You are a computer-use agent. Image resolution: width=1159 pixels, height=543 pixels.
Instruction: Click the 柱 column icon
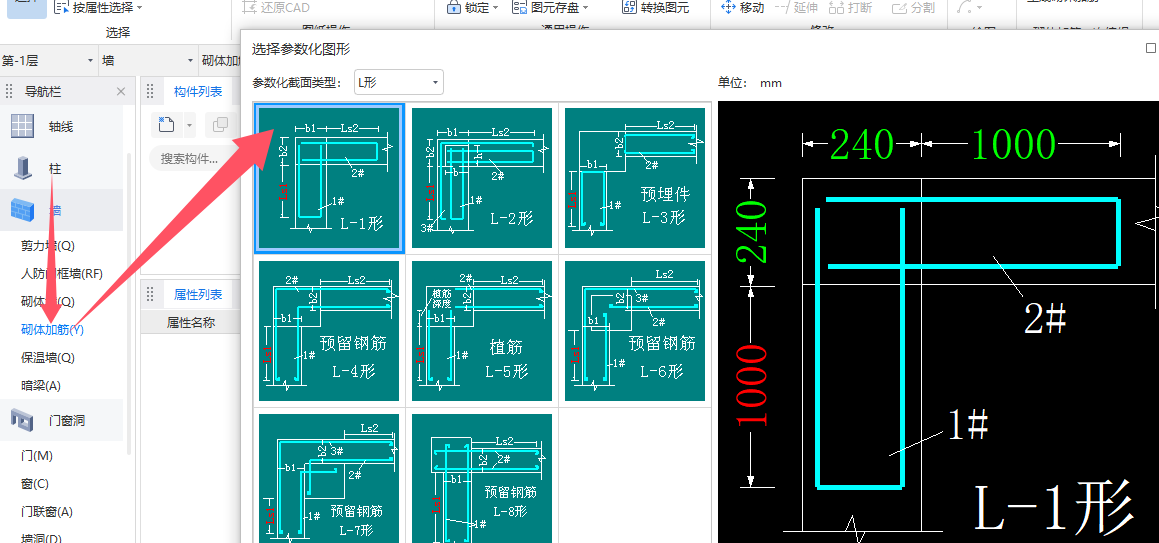click(x=23, y=168)
